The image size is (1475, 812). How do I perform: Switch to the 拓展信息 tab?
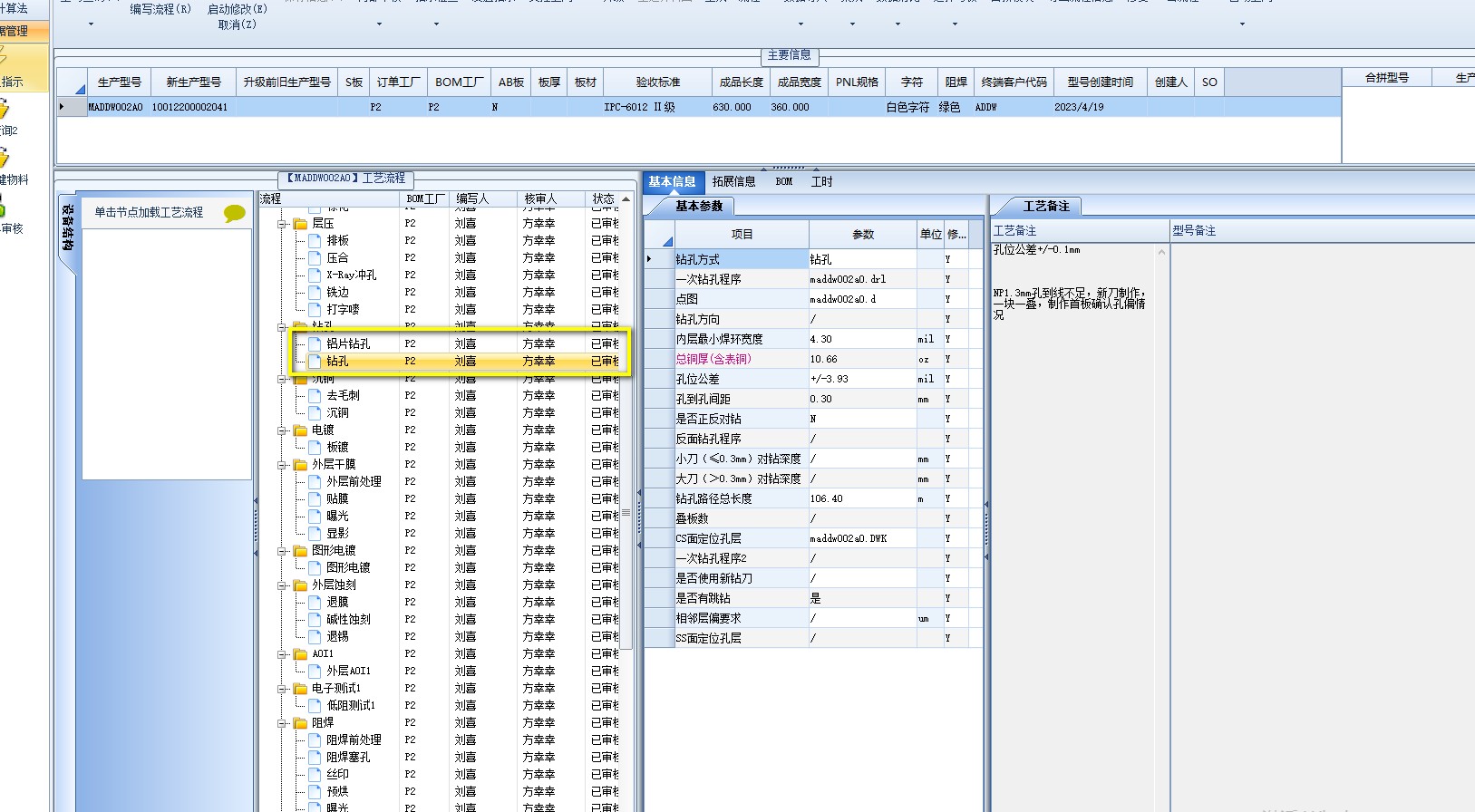[x=733, y=181]
